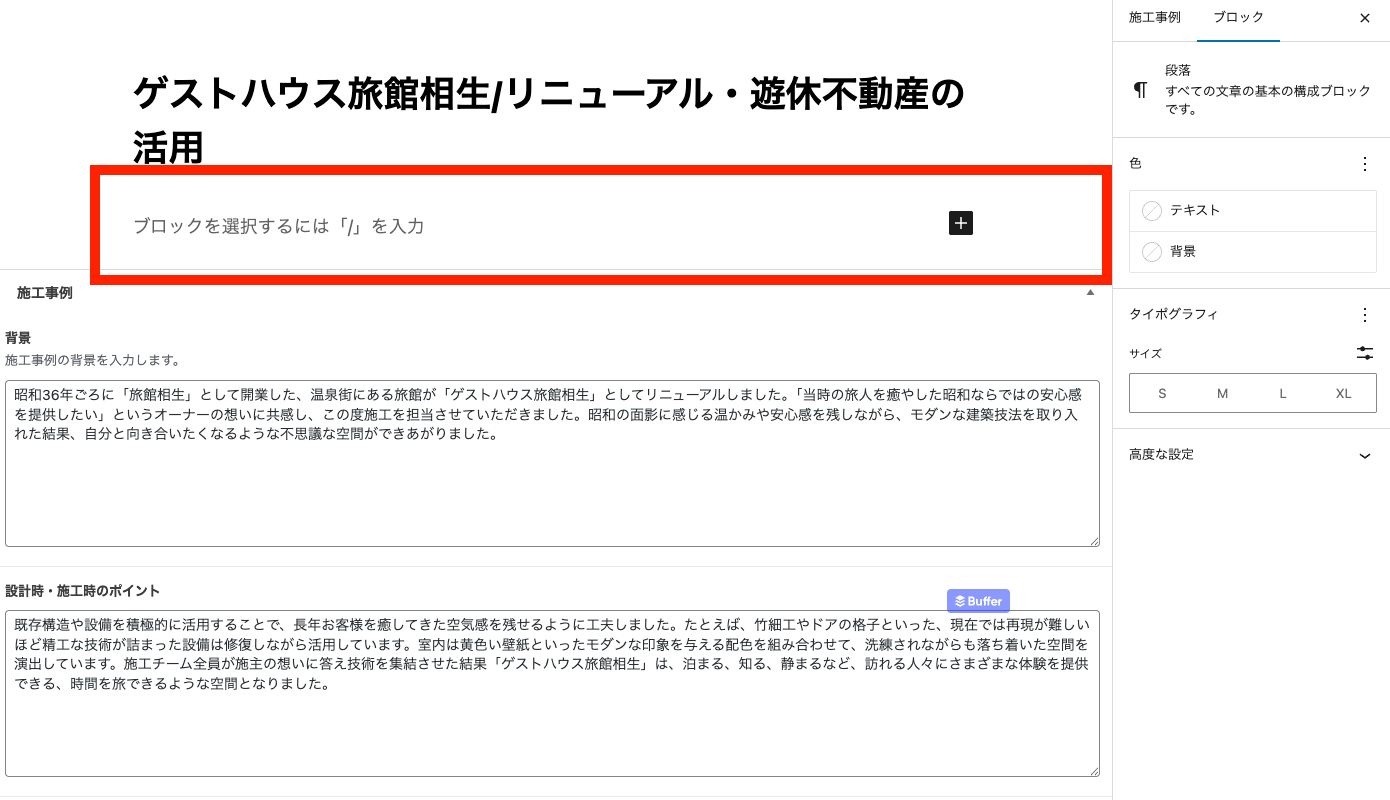Select font size XL
The width and height of the screenshot is (1390, 800).
(1343, 394)
